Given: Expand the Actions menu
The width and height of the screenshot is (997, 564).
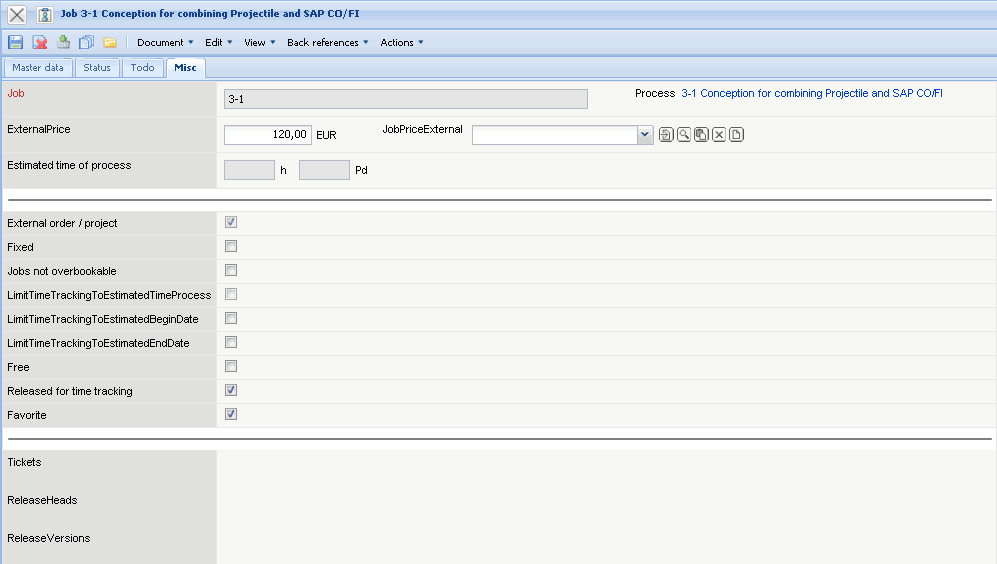Looking at the screenshot, I should 402,43.
